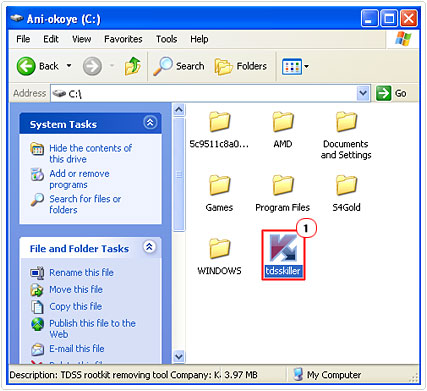Viewport: 427px width, 391px height.
Task: Click inside the Address bar field
Action: coord(204,94)
